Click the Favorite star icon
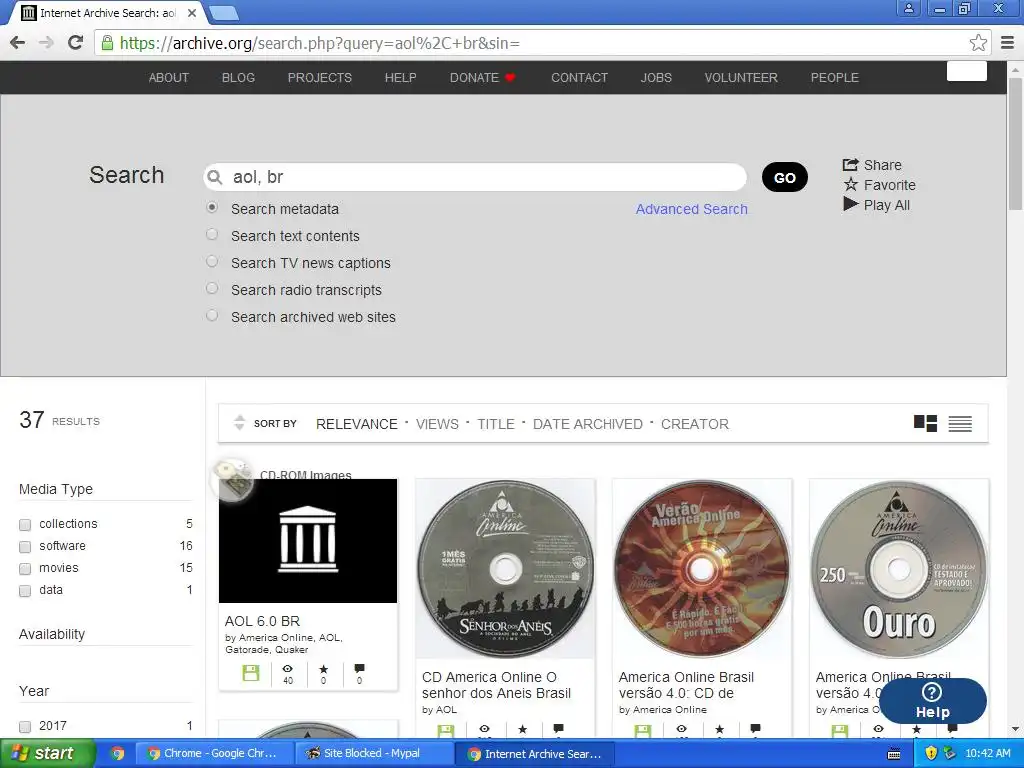The height and width of the screenshot is (768, 1024). (x=850, y=185)
